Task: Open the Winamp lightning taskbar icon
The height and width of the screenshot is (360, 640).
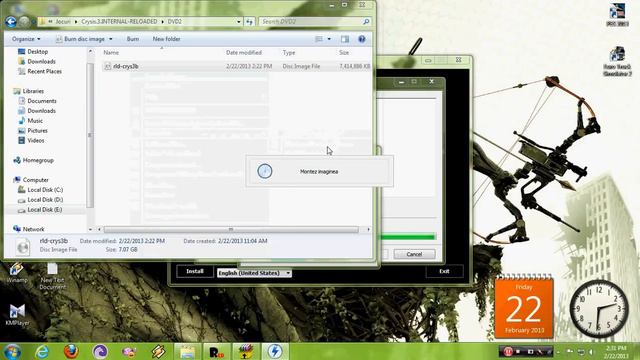Action: 158,351
